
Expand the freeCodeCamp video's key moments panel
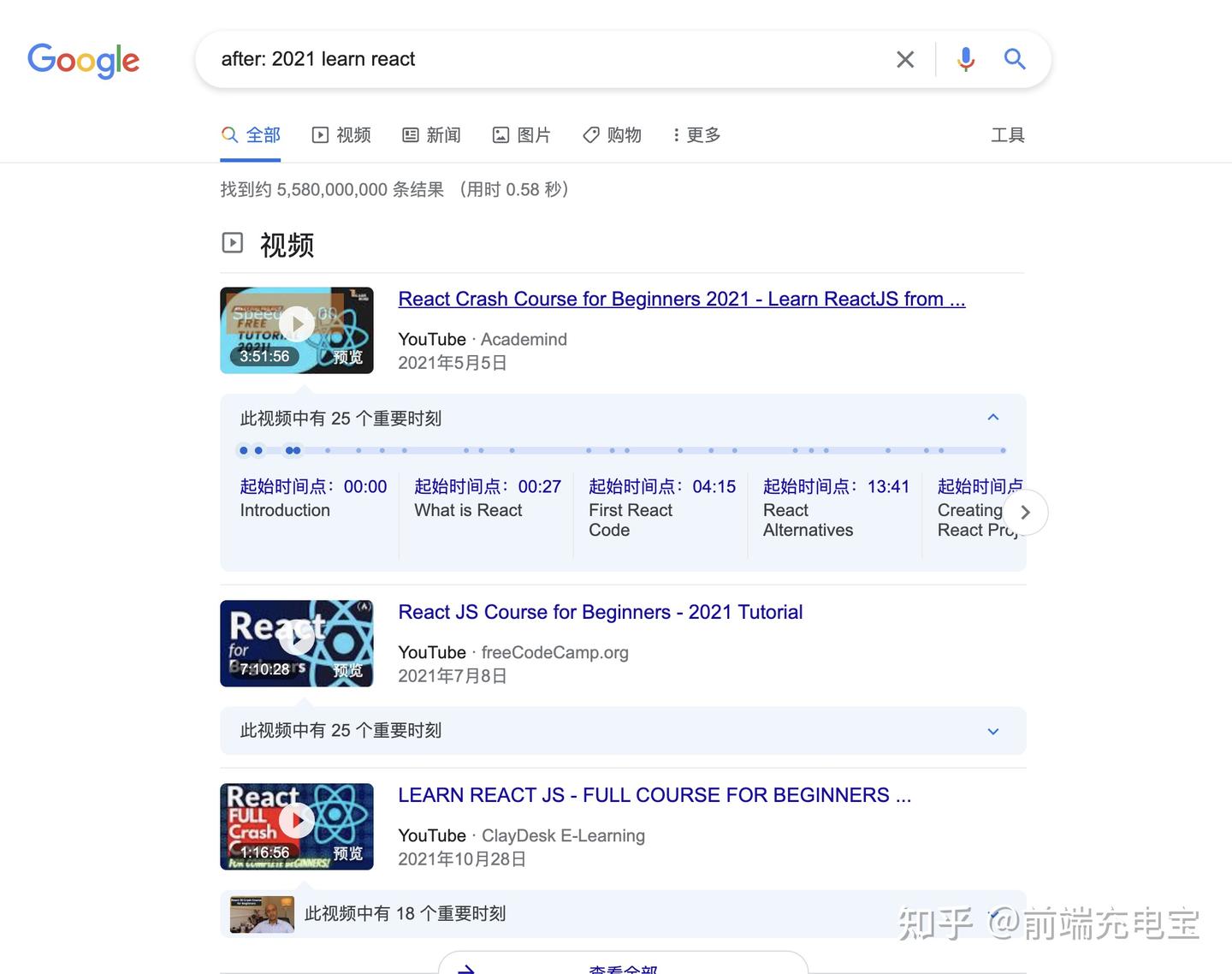point(992,732)
